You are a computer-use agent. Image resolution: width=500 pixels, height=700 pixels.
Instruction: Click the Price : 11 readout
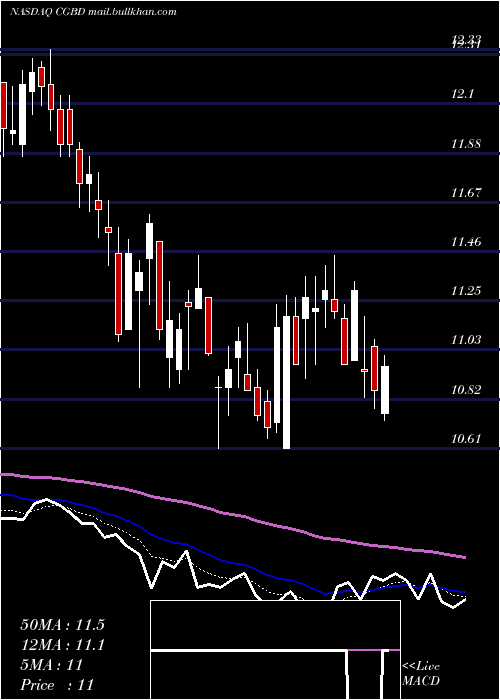click(57, 685)
